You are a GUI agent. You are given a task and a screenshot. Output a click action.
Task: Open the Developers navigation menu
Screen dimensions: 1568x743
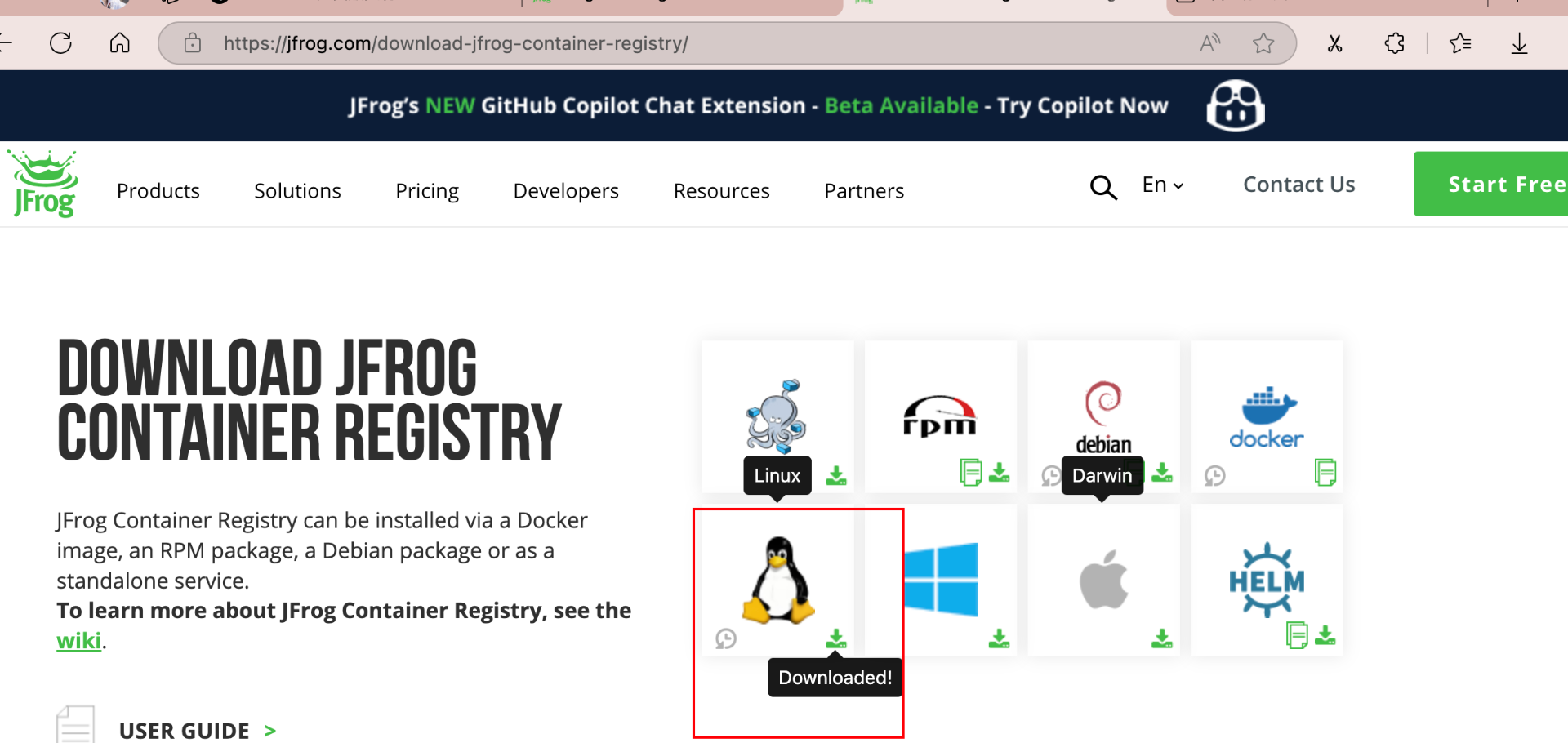click(566, 190)
